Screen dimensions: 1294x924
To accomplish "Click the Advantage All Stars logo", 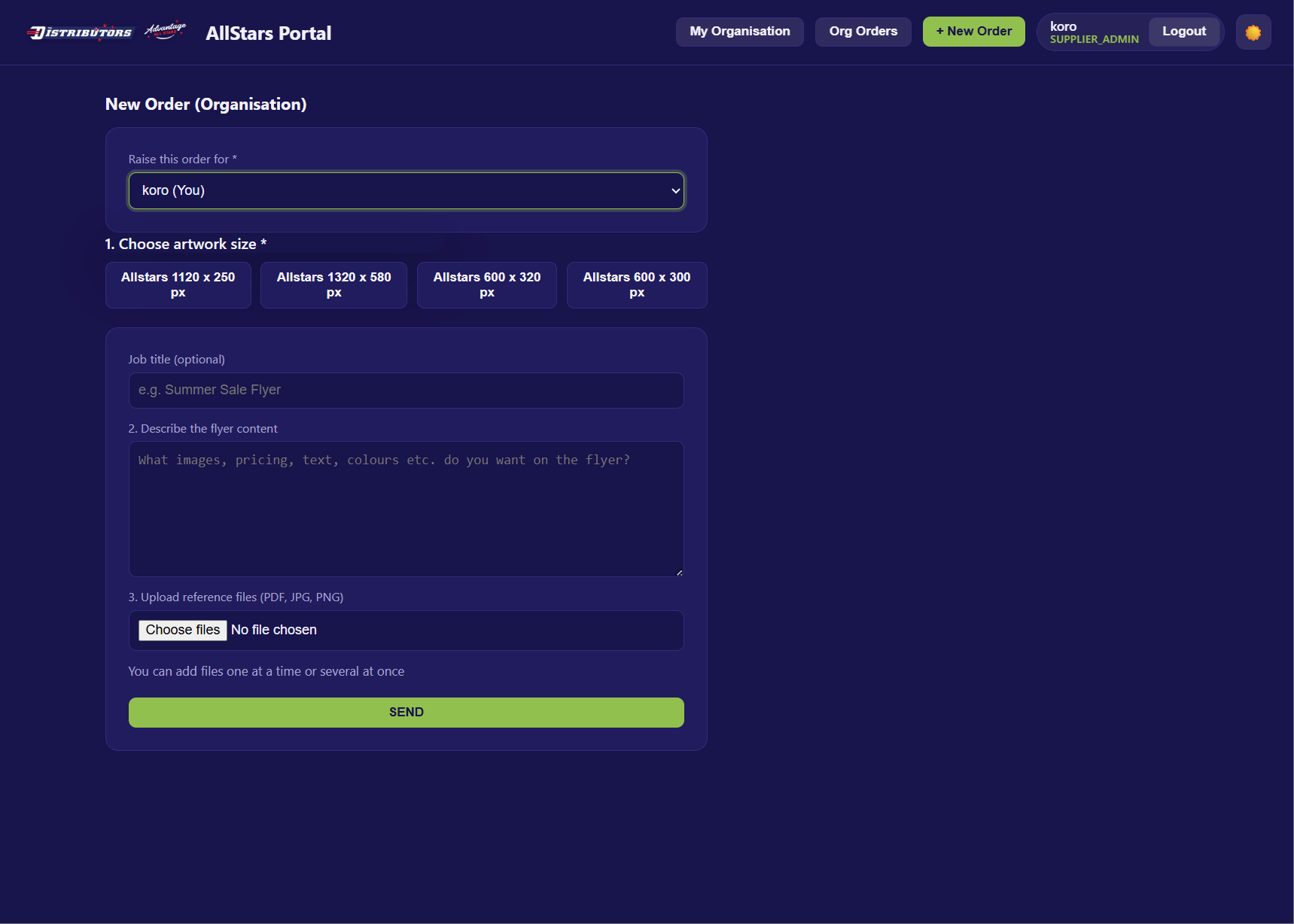I will [x=166, y=31].
